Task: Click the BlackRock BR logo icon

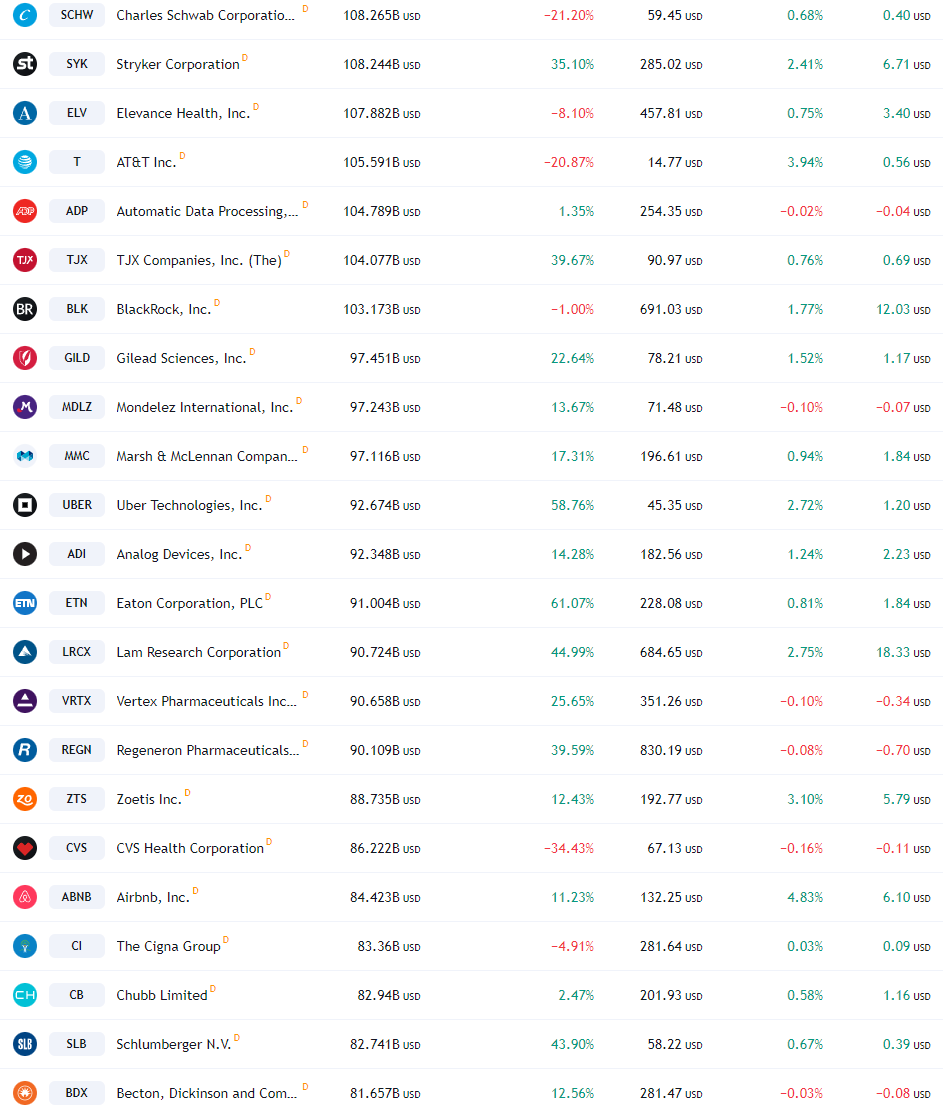Action: (25, 309)
